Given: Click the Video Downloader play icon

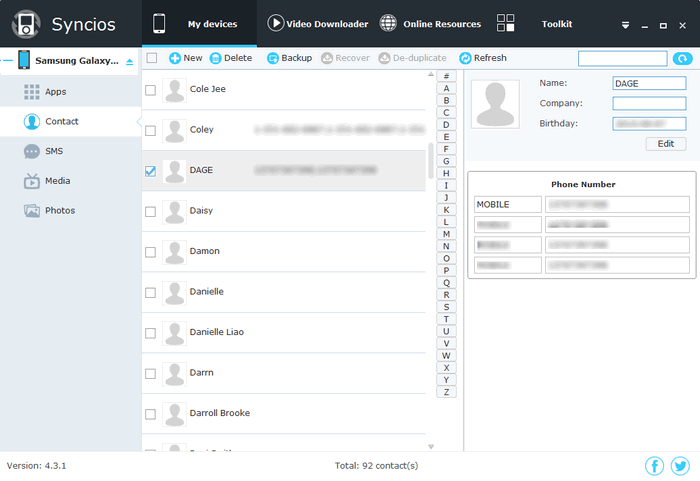Looking at the screenshot, I should coord(275,23).
